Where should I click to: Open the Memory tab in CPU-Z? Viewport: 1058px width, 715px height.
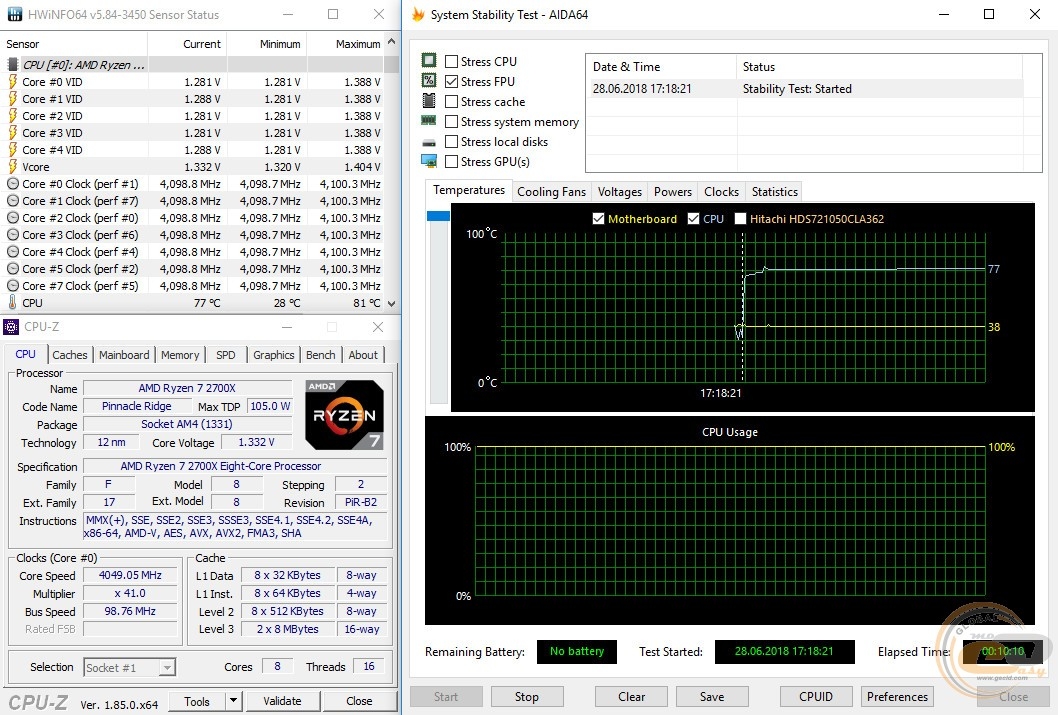point(180,355)
